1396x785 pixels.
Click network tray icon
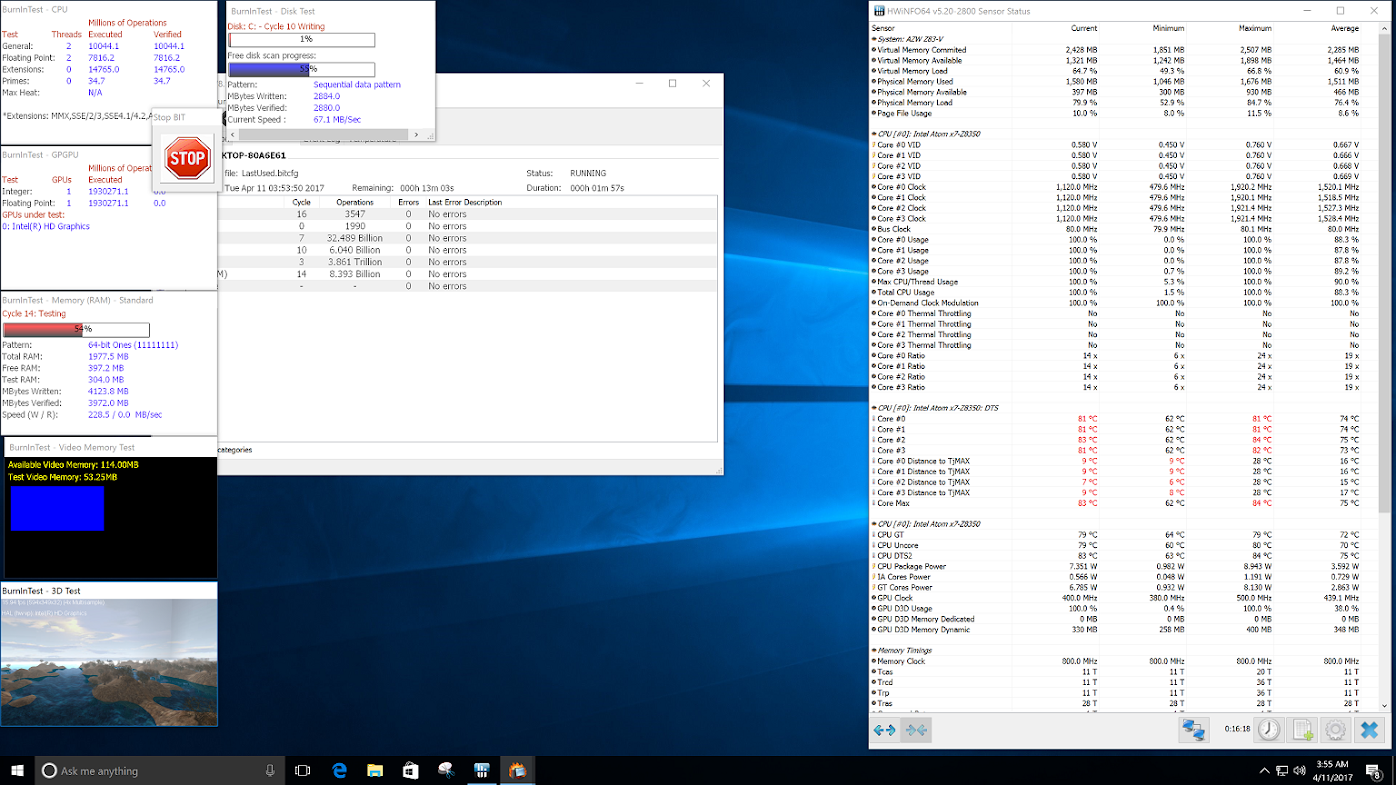1282,771
